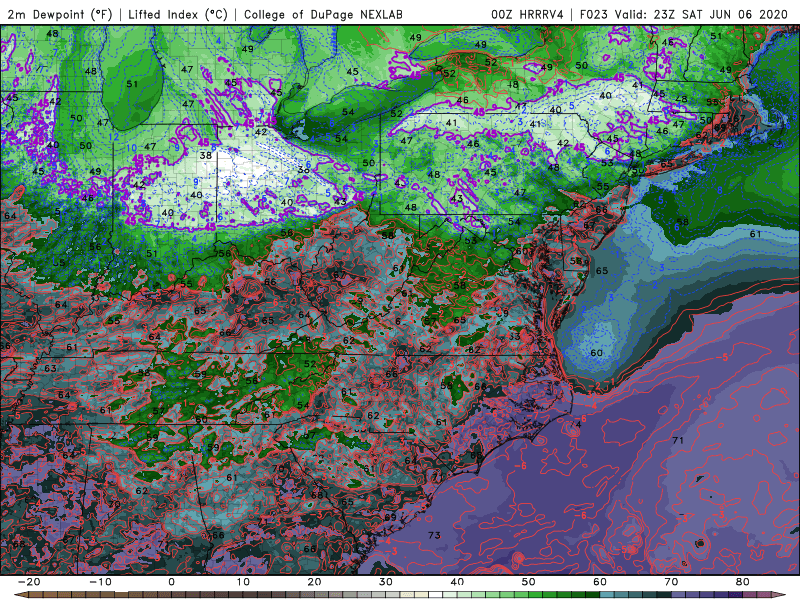Click the 30 colorbar tick label
This screenshot has height=600, width=800.
pos(386,582)
